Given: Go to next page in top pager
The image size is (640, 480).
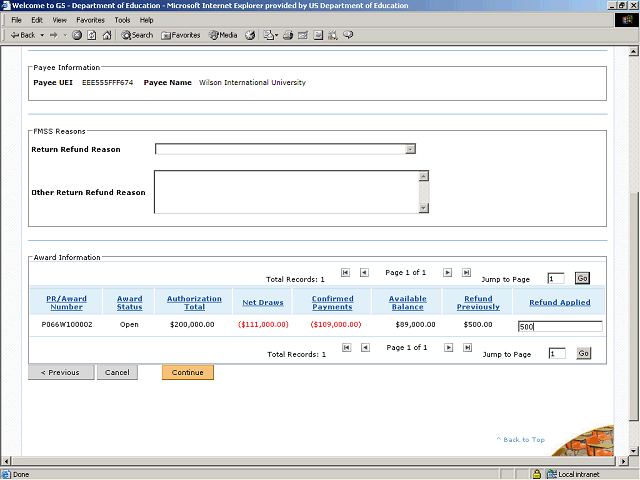Looking at the screenshot, I should click(x=447, y=272).
